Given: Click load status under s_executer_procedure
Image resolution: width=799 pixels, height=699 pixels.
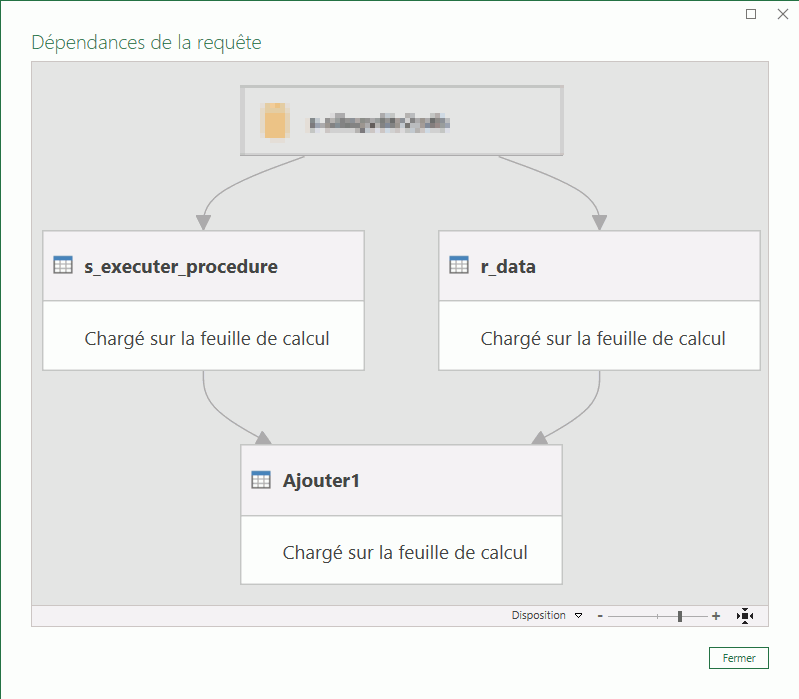Looking at the screenshot, I should pyautogui.click(x=207, y=338).
